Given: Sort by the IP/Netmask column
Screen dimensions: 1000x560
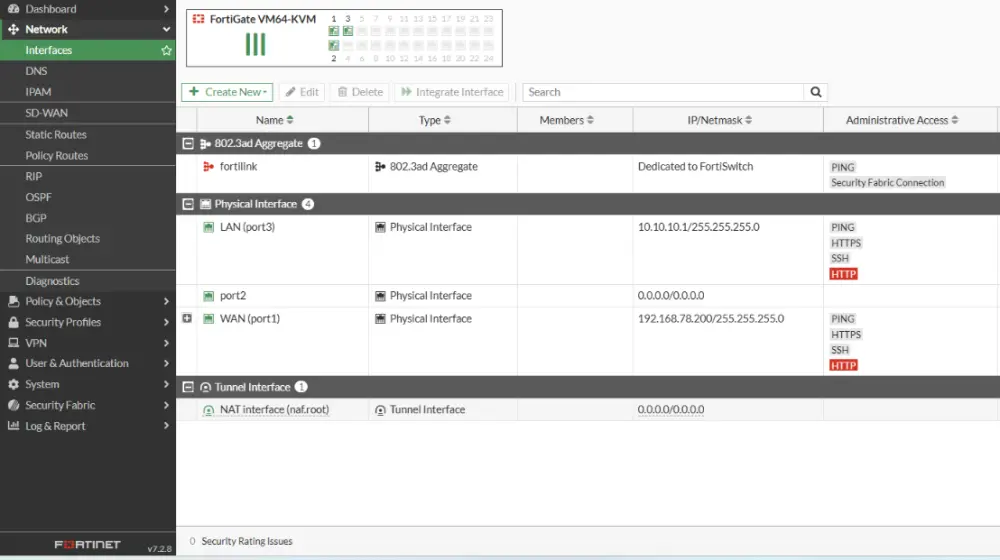Looking at the screenshot, I should point(719,120).
